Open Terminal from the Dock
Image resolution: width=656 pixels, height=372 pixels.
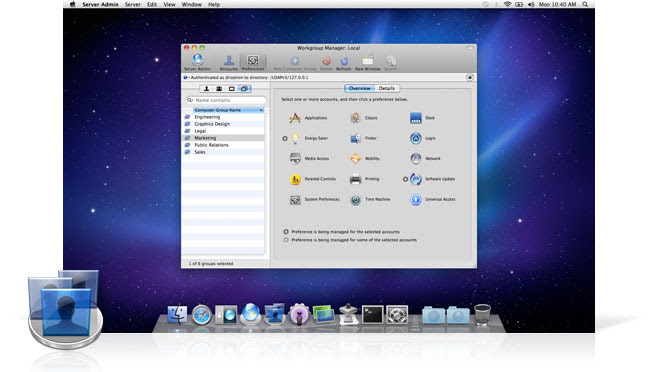click(x=372, y=315)
